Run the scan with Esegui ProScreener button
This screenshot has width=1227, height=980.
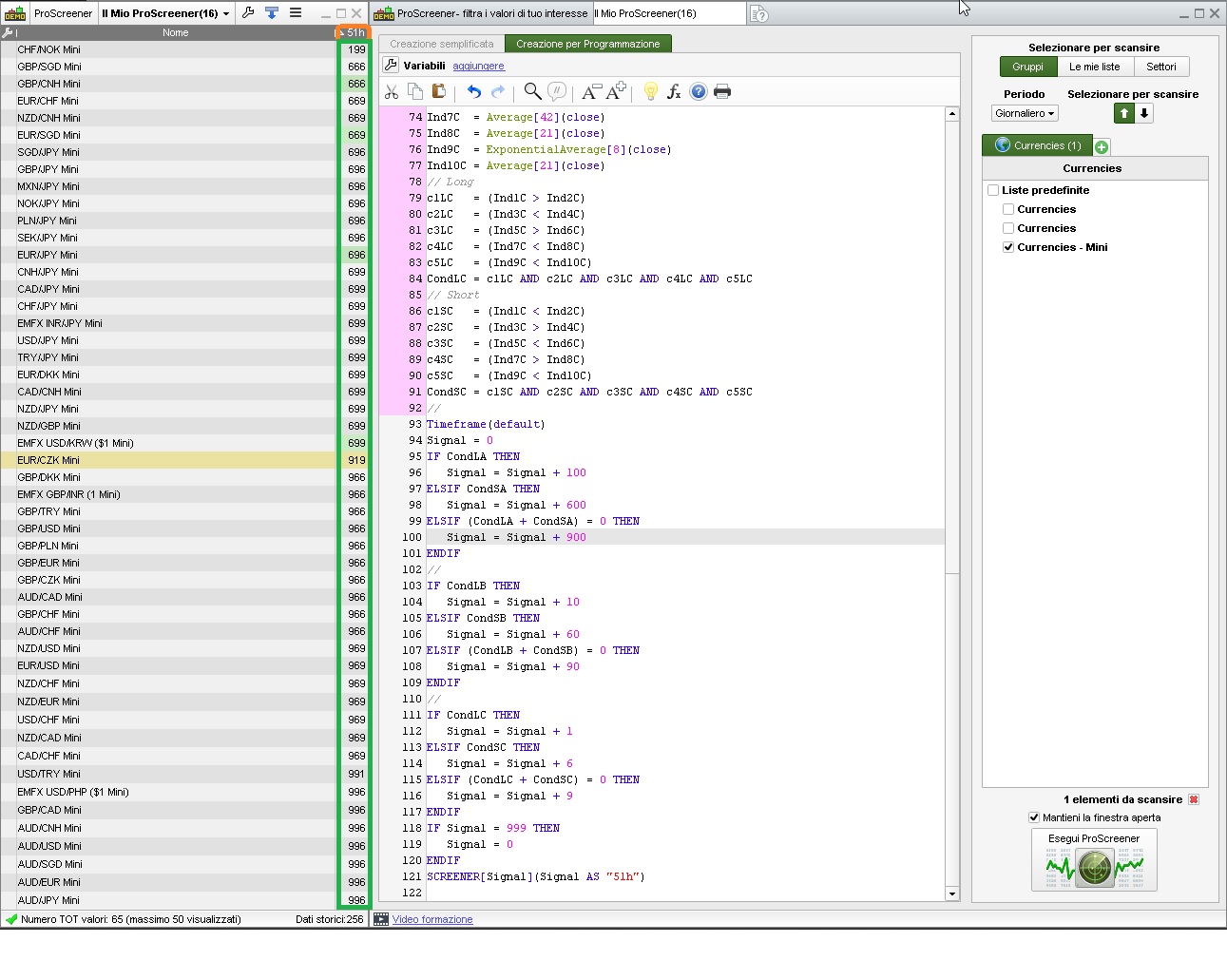[x=1094, y=859]
